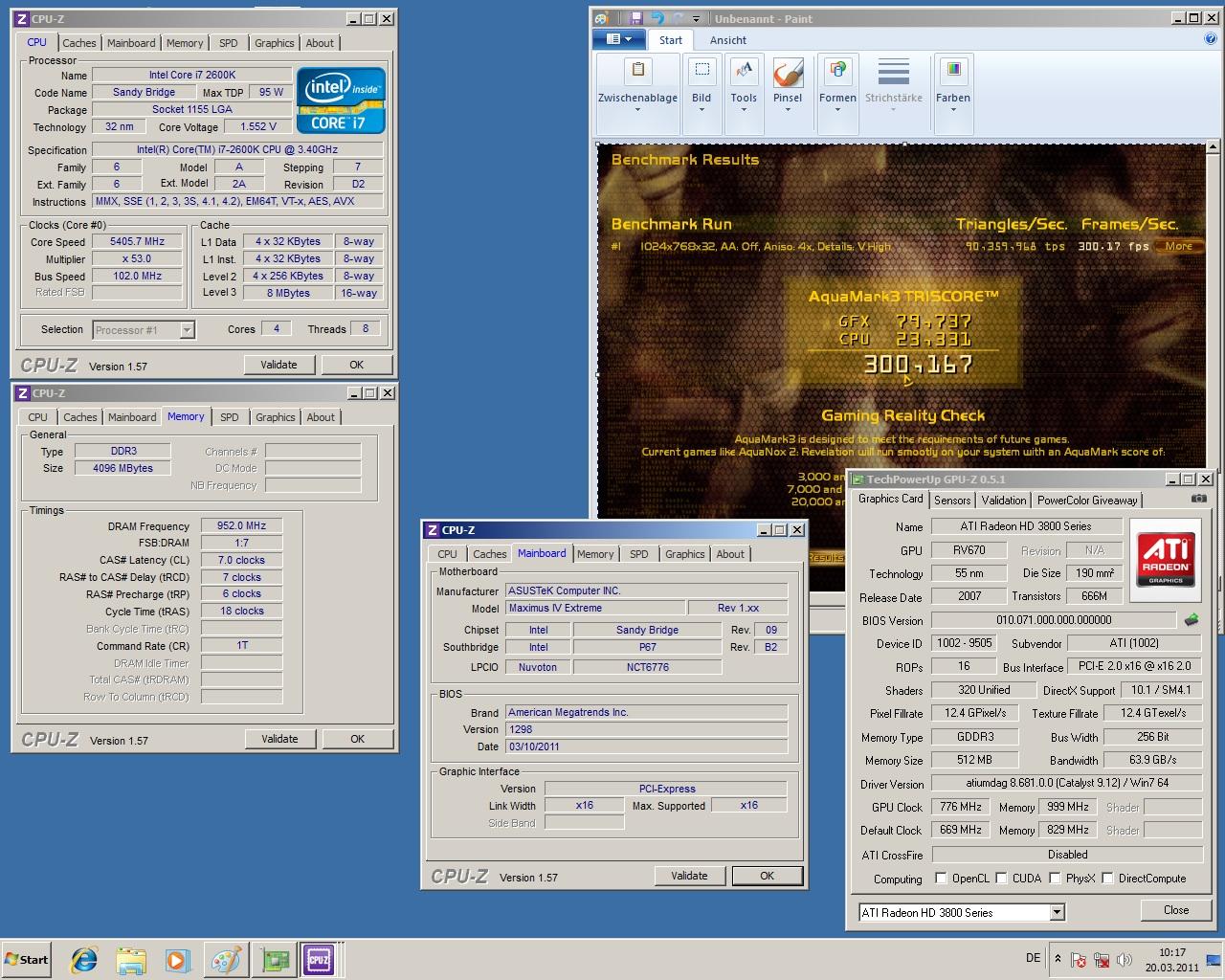This screenshot has width=1225, height=980.
Task: Click the GPU-Z title bar app icon
Action: click(858, 479)
